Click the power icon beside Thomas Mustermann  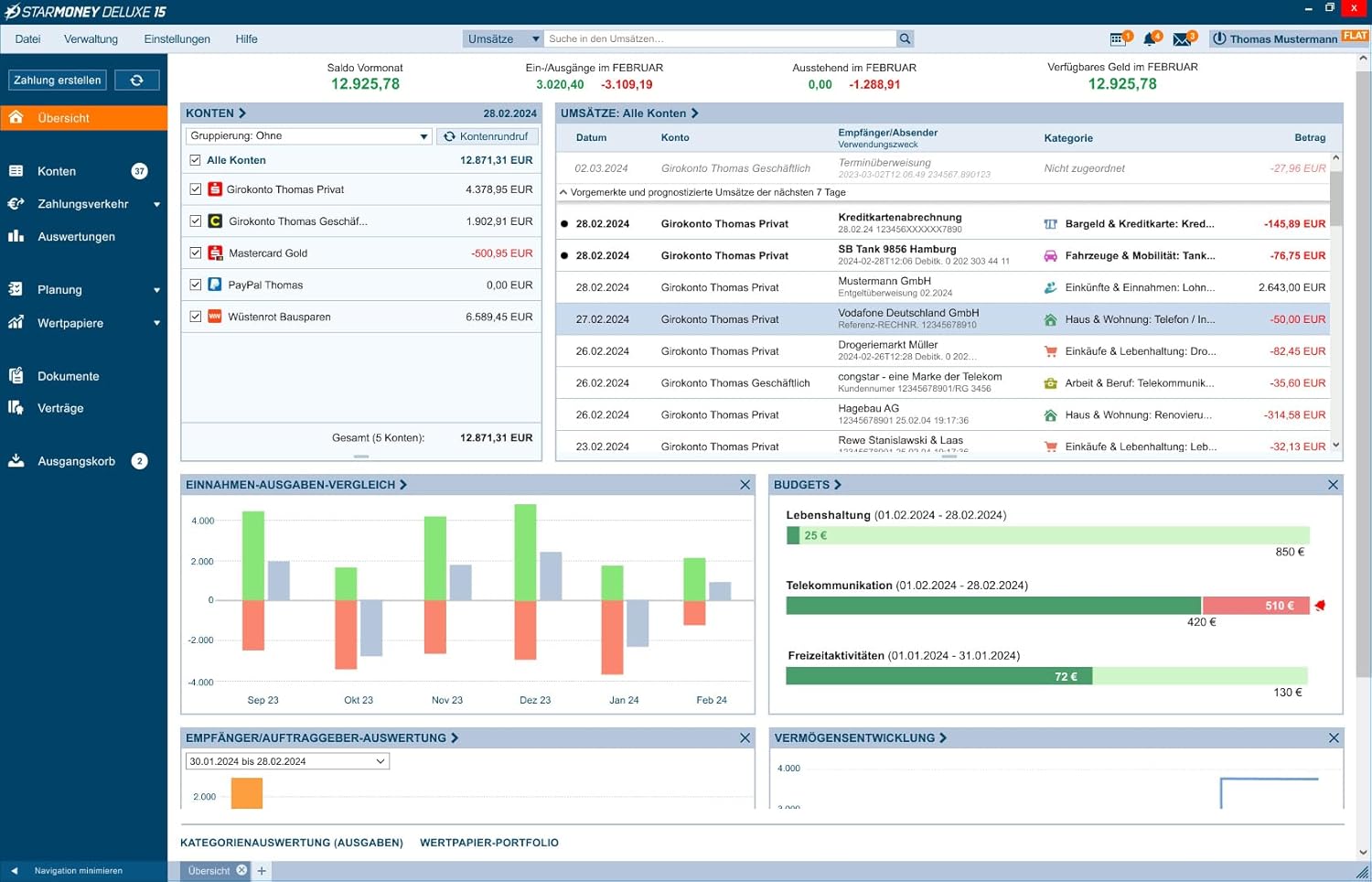(1219, 38)
